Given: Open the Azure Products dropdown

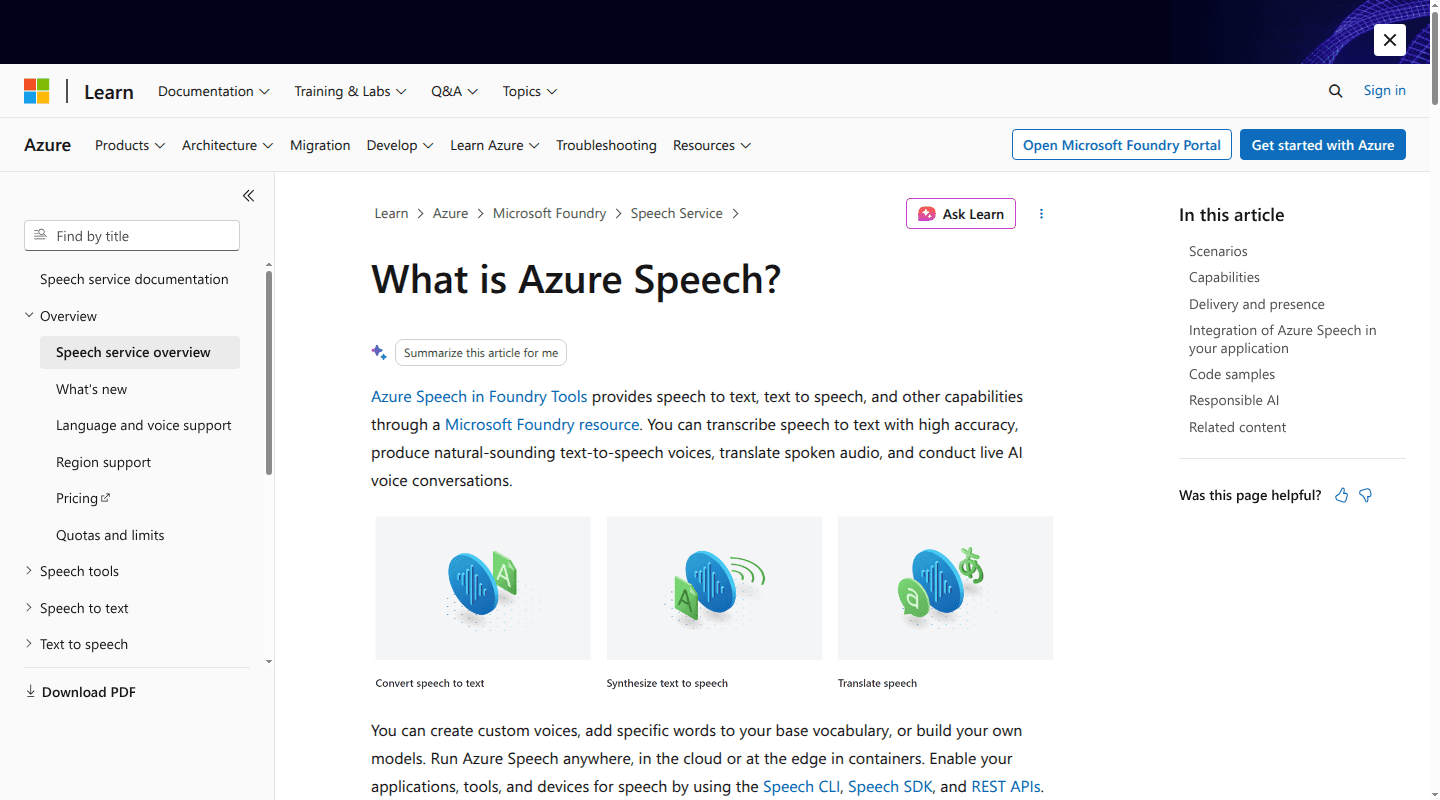Looking at the screenshot, I should [x=130, y=145].
